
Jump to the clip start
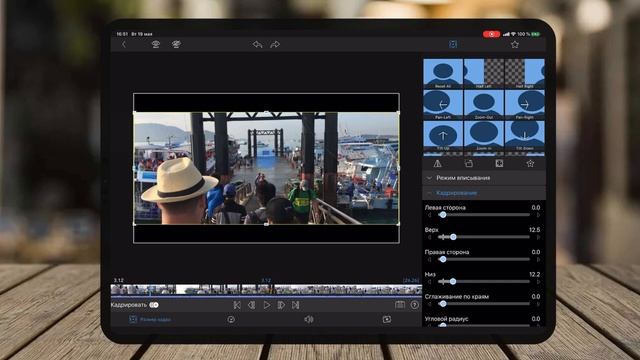click(237, 305)
